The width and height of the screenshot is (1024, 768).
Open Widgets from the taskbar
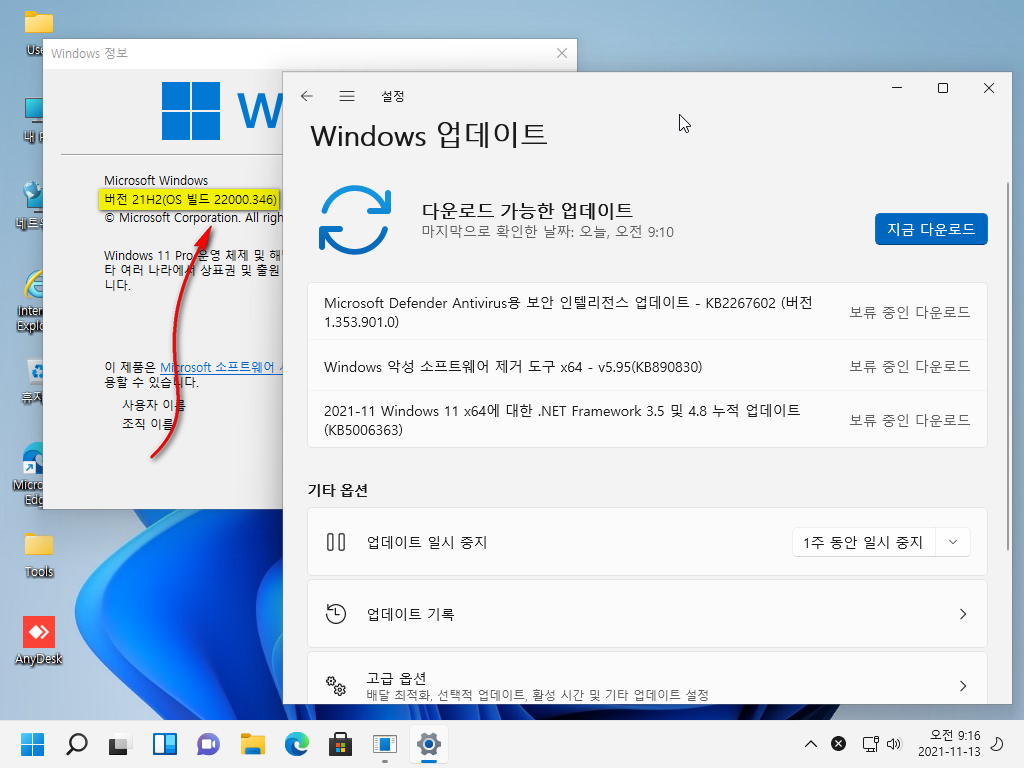point(165,744)
